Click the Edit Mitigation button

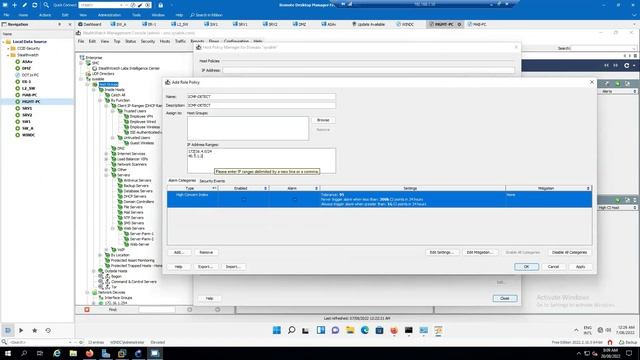coord(480,252)
